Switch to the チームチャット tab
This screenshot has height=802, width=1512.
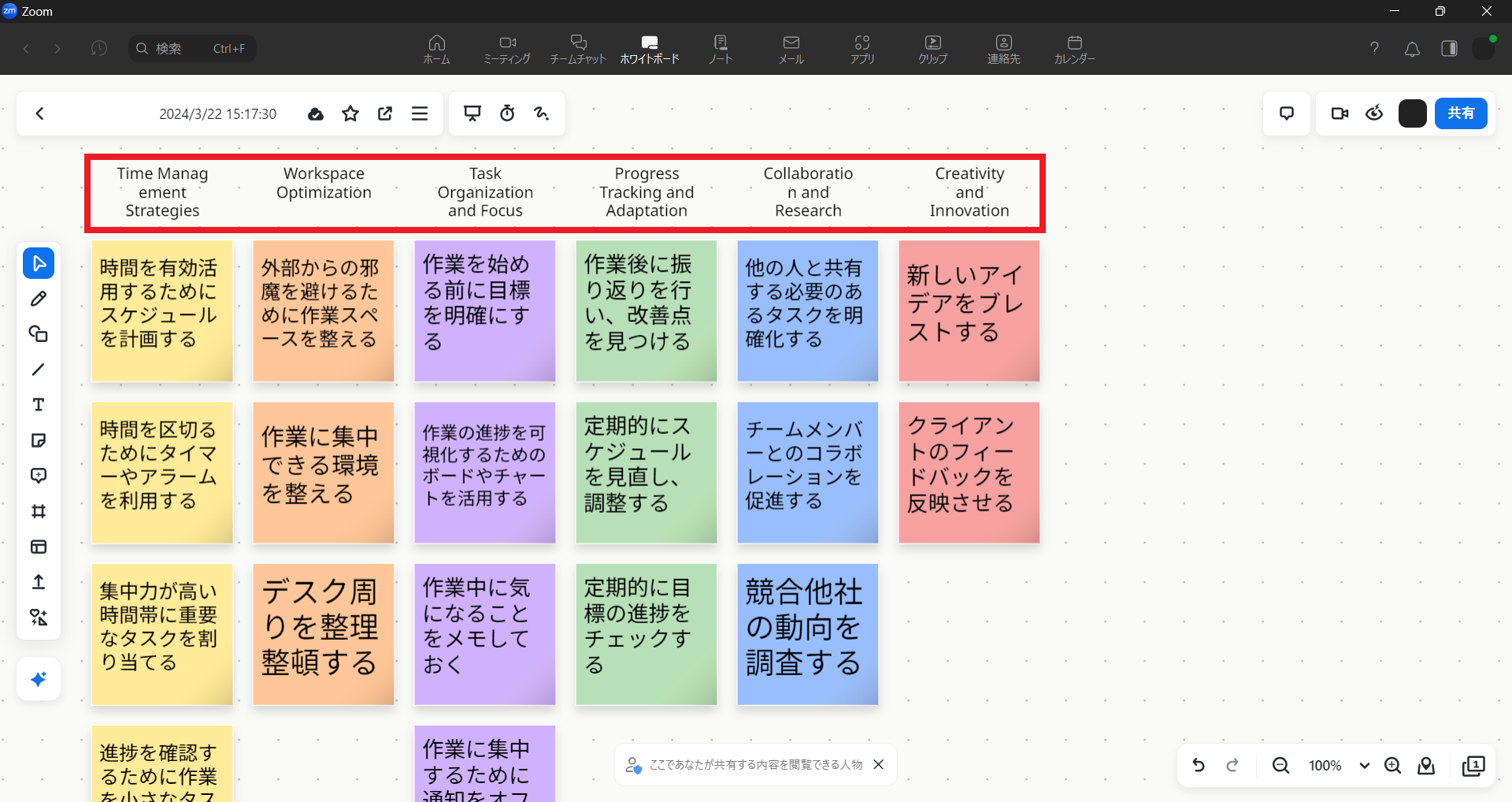pyautogui.click(x=578, y=49)
